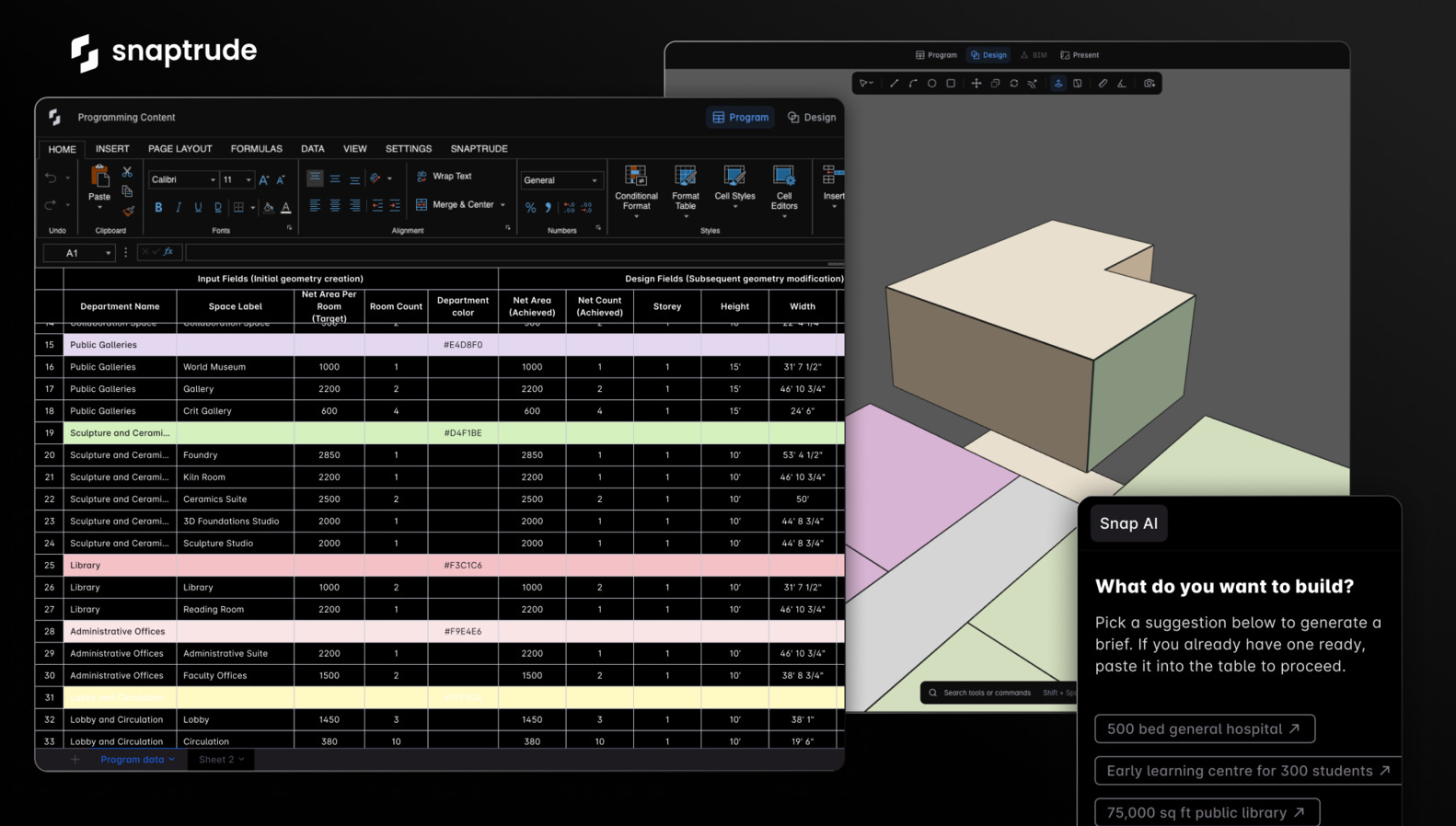Select the Arc draw tool in design toolbar
The image size is (1456, 826).
coord(913,84)
